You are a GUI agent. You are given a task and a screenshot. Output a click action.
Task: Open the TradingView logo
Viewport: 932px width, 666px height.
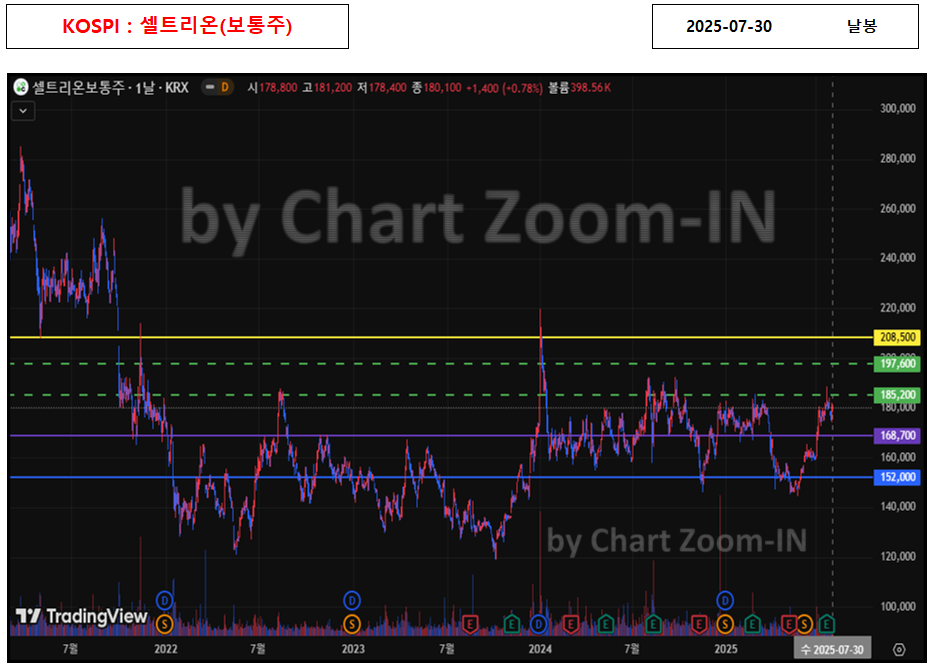[x=81, y=616]
